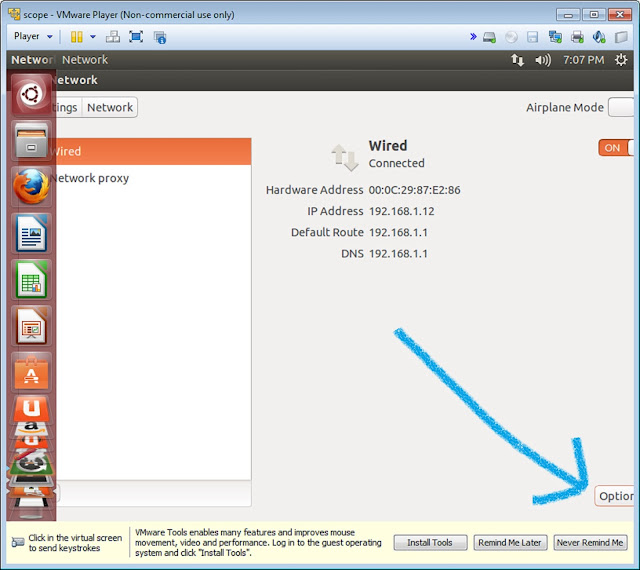Turn off the Wired connection switch
Image resolution: width=640 pixels, height=570 pixels.
(x=616, y=148)
